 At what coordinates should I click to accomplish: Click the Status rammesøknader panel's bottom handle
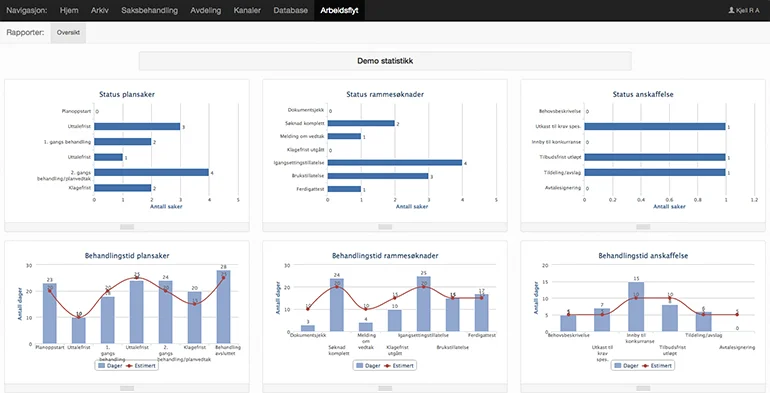[x=385, y=227]
